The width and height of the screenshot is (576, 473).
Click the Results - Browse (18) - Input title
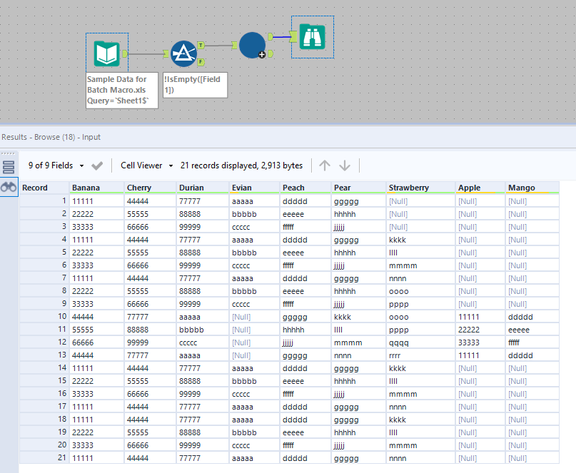tap(51, 137)
